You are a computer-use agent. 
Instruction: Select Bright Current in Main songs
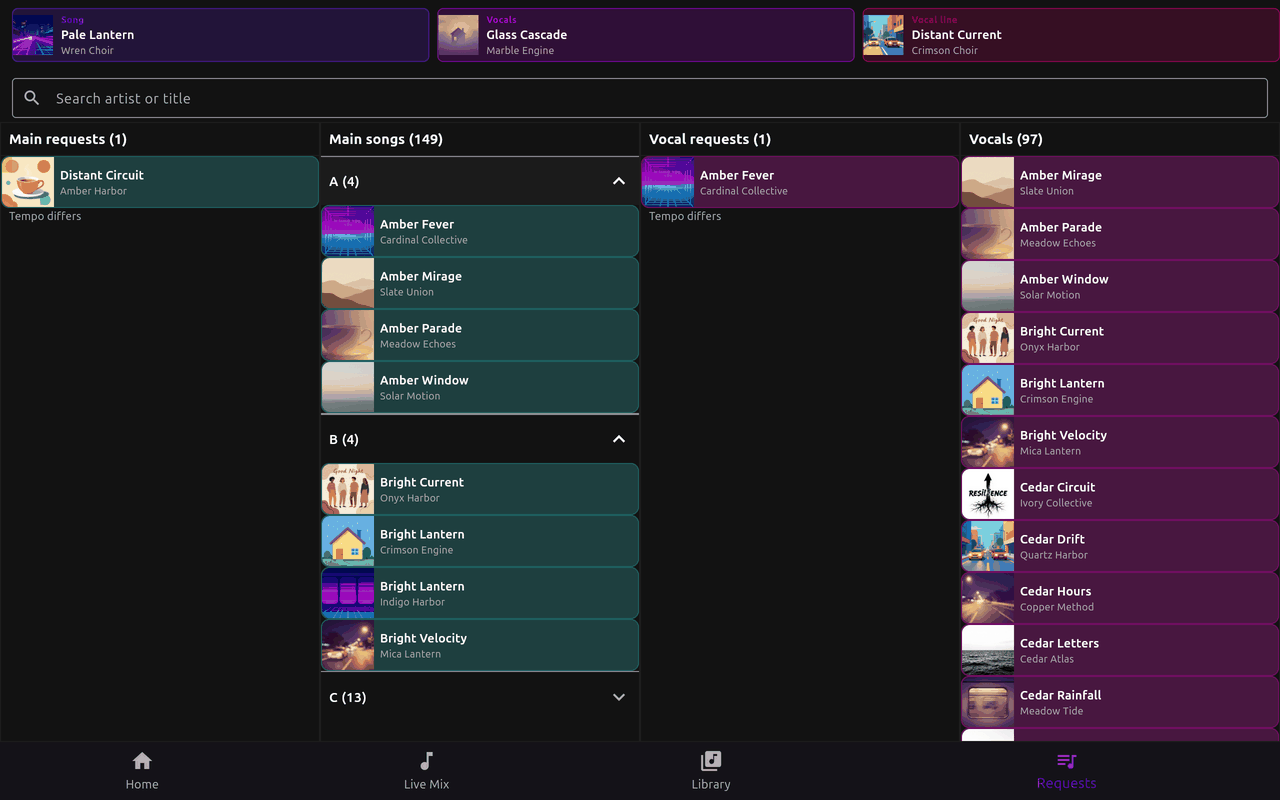tap(480, 489)
